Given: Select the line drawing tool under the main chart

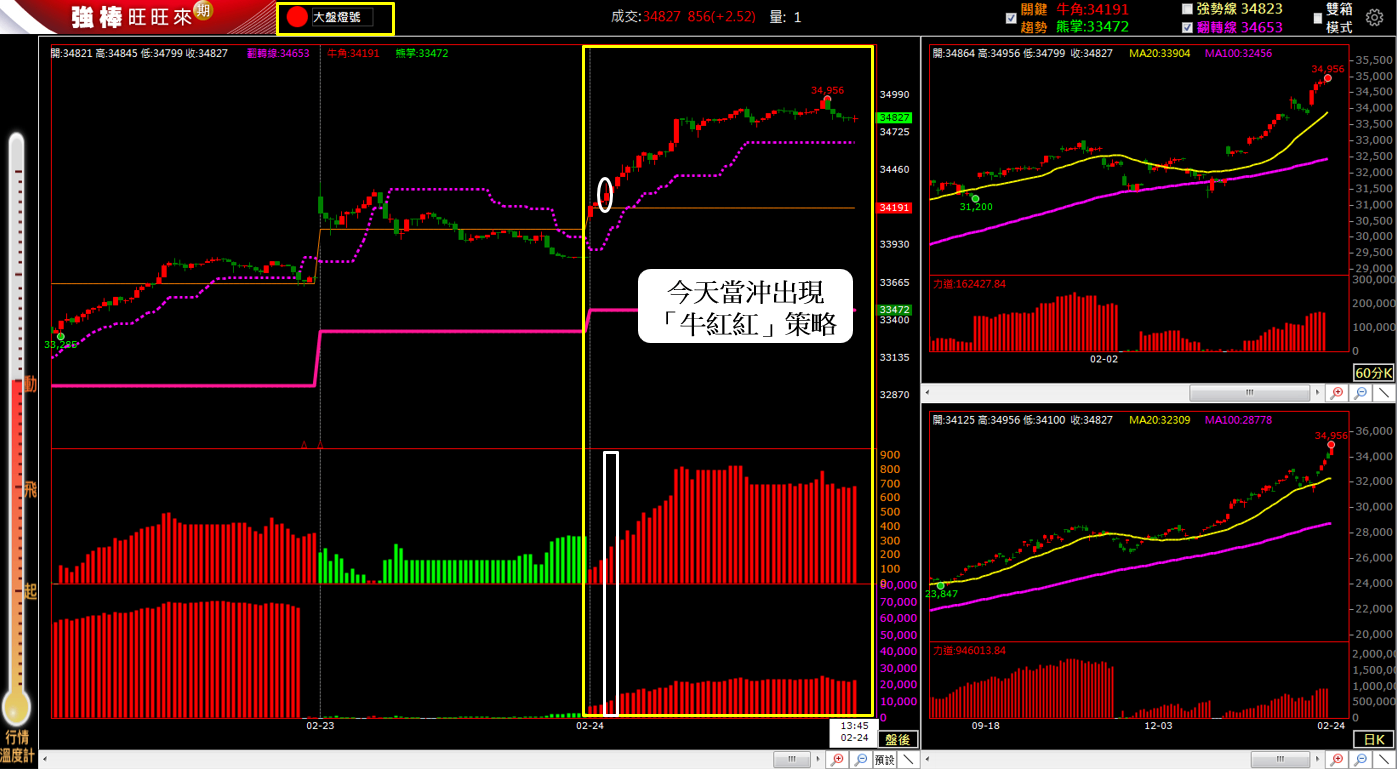Looking at the screenshot, I should [908, 760].
